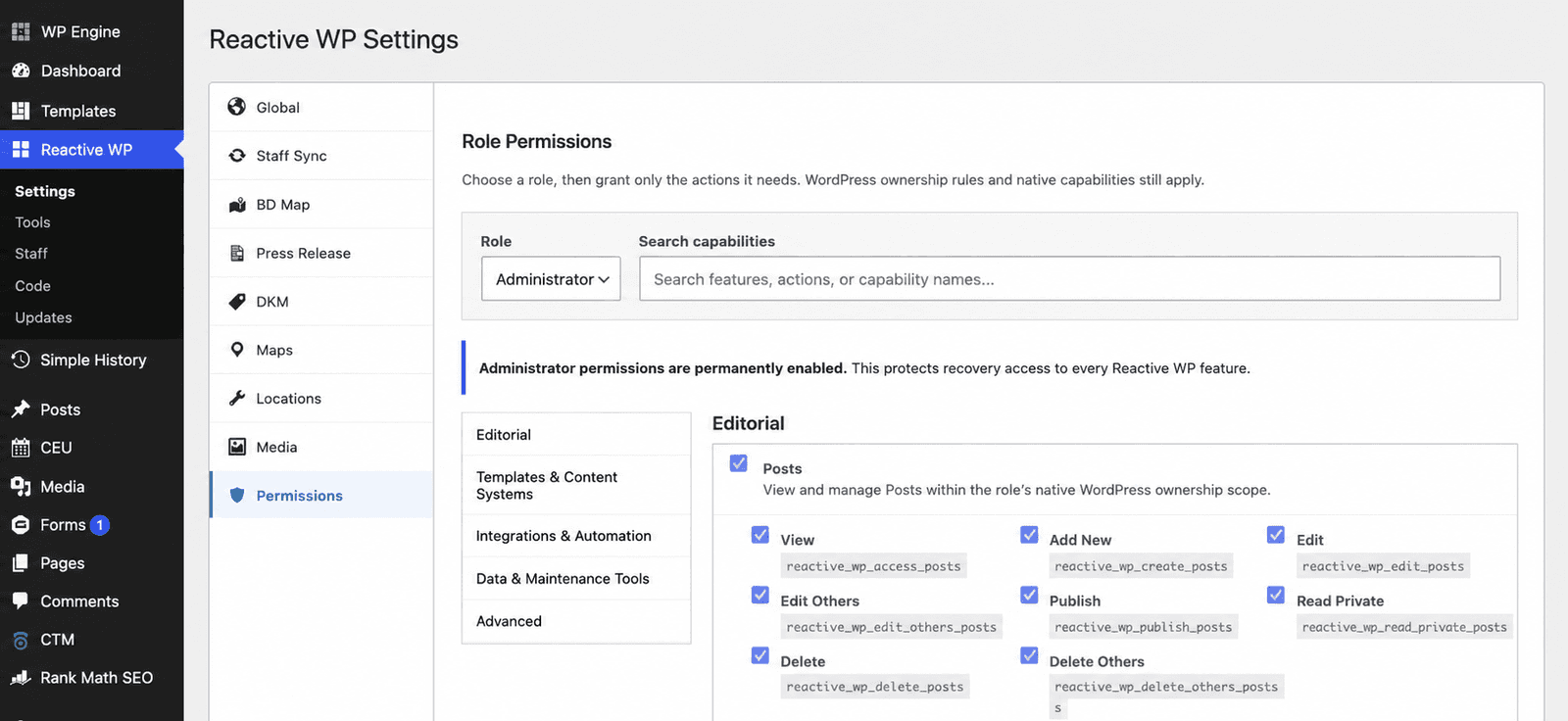Click the Rank Math SEO chart icon
This screenshot has height=721, width=1568.
(21, 678)
